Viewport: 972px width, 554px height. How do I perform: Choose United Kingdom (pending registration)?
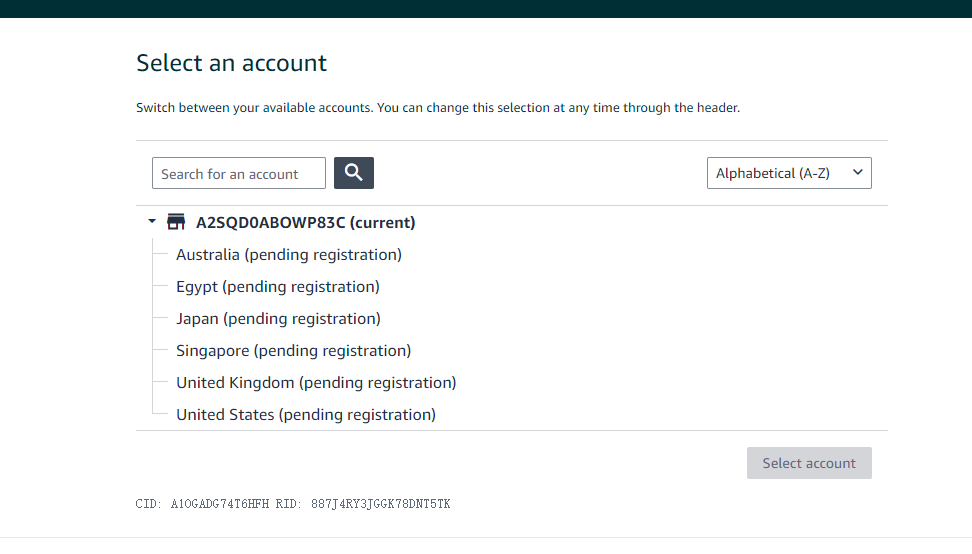(316, 382)
